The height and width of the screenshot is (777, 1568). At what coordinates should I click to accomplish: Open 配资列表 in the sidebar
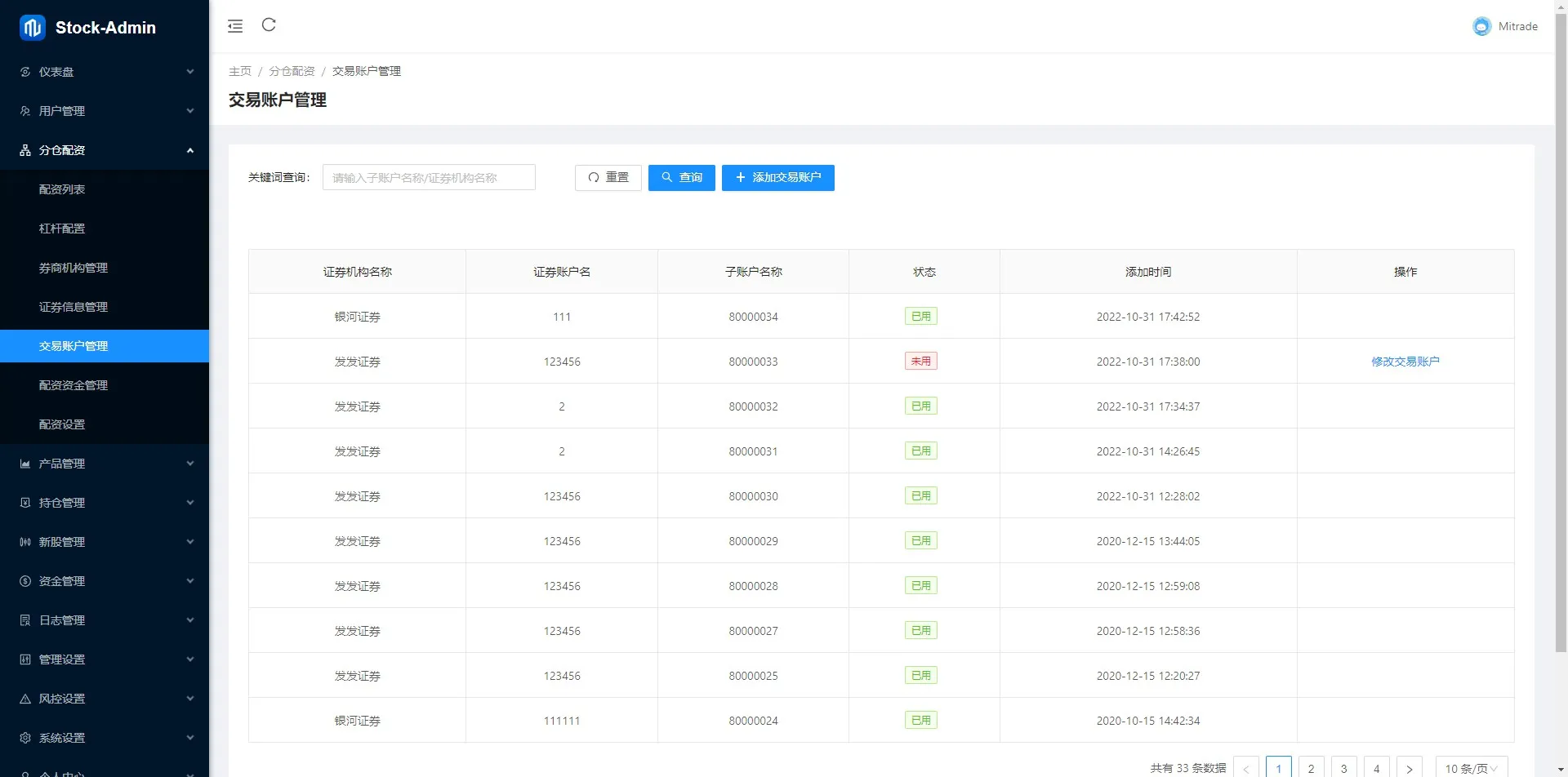click(62, 189)
